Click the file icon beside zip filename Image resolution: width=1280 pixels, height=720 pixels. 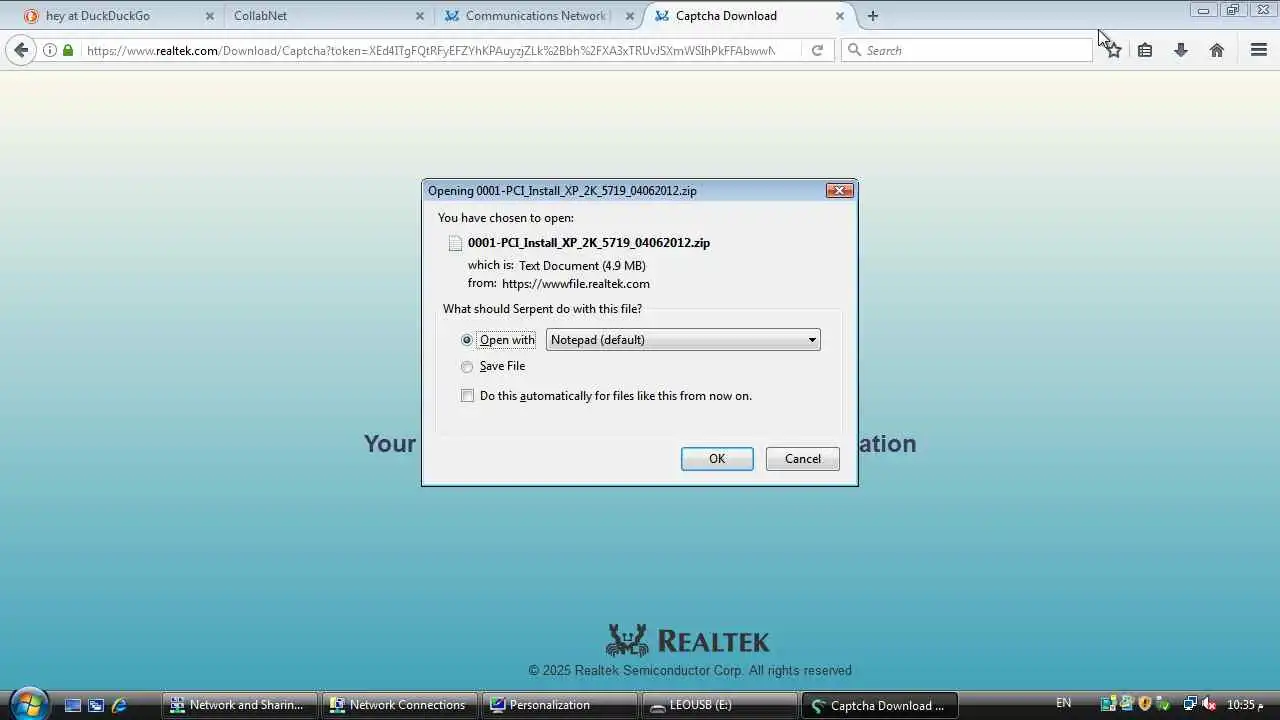point(455,243)
